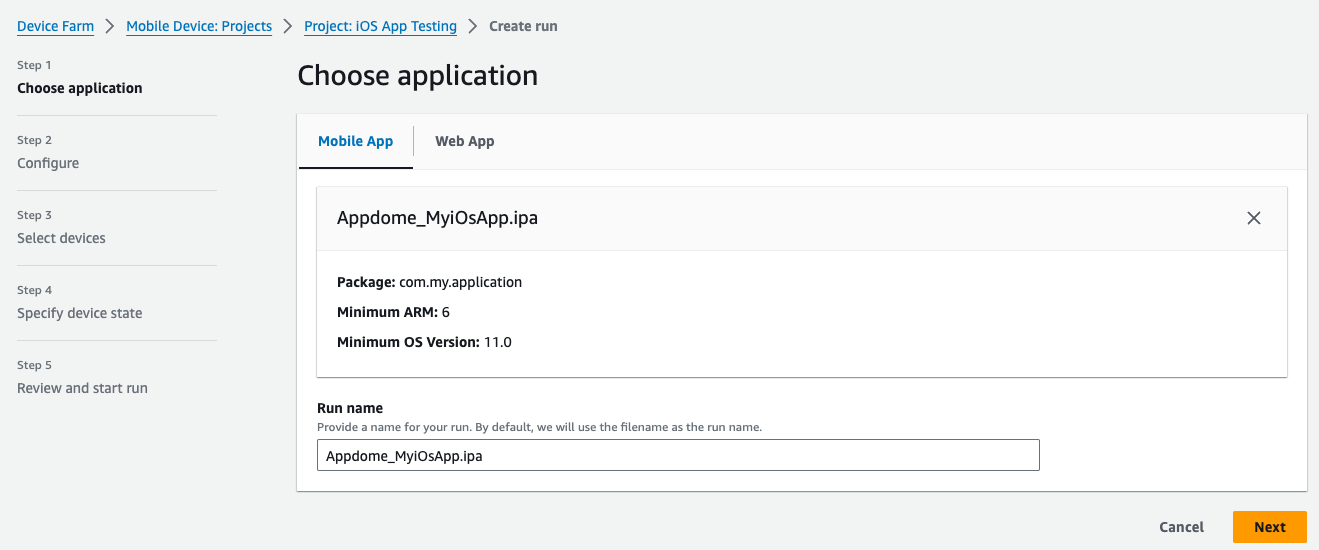The image size is (1319, 550).
Task: Navigate to Project: iOS App Testing
Action: (380, 27)
